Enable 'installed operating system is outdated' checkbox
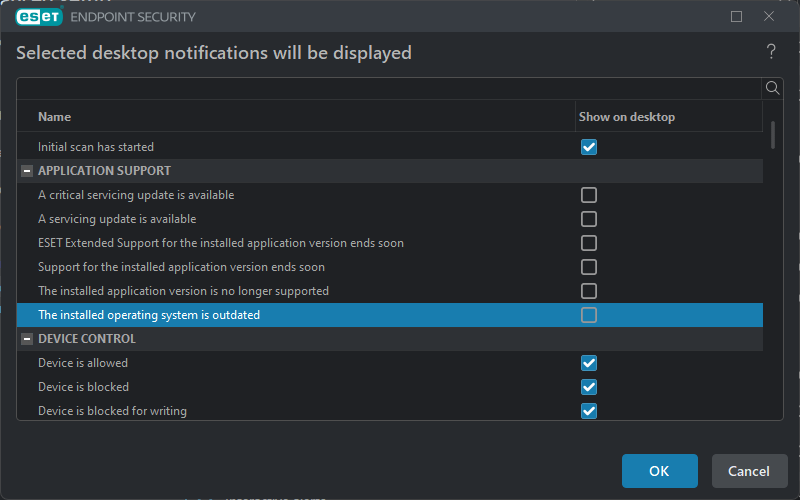The height and width of the screenshot is (500, 800). [589, 315]
